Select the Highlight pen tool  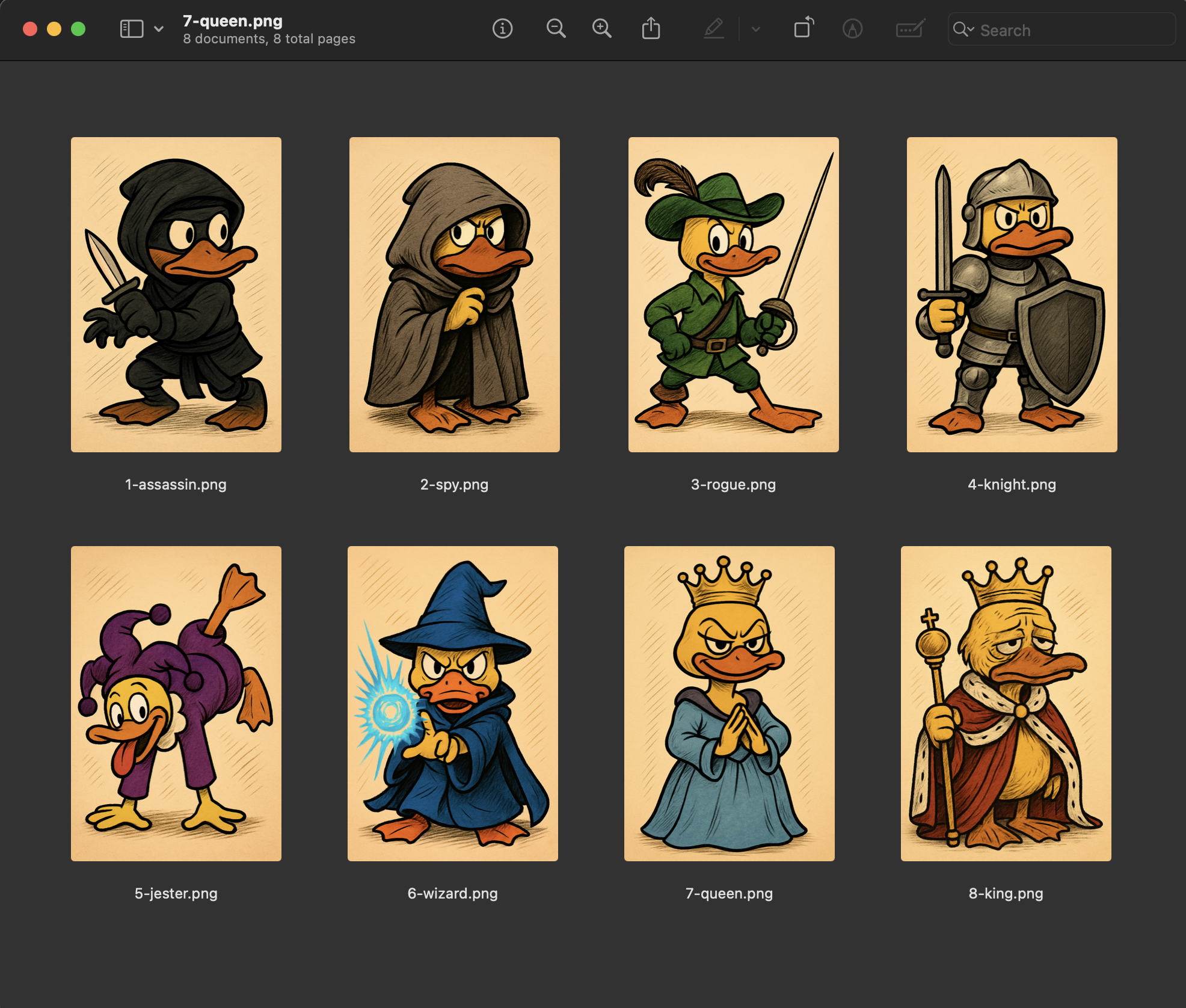pos(714,28)
